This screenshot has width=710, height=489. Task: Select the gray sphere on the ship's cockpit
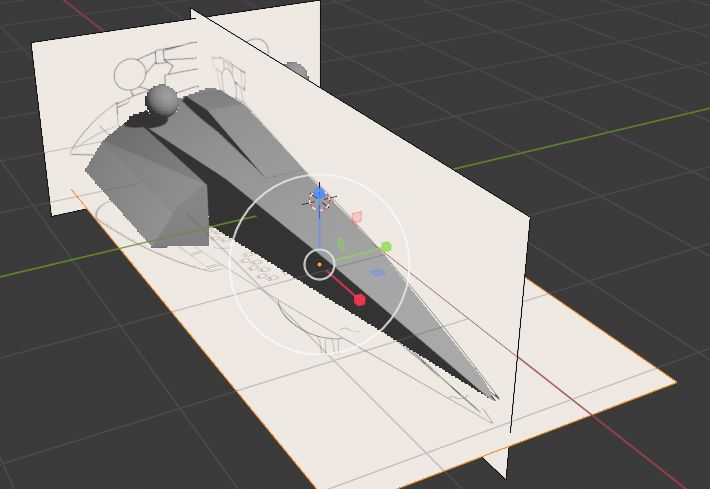click(162, 100)
